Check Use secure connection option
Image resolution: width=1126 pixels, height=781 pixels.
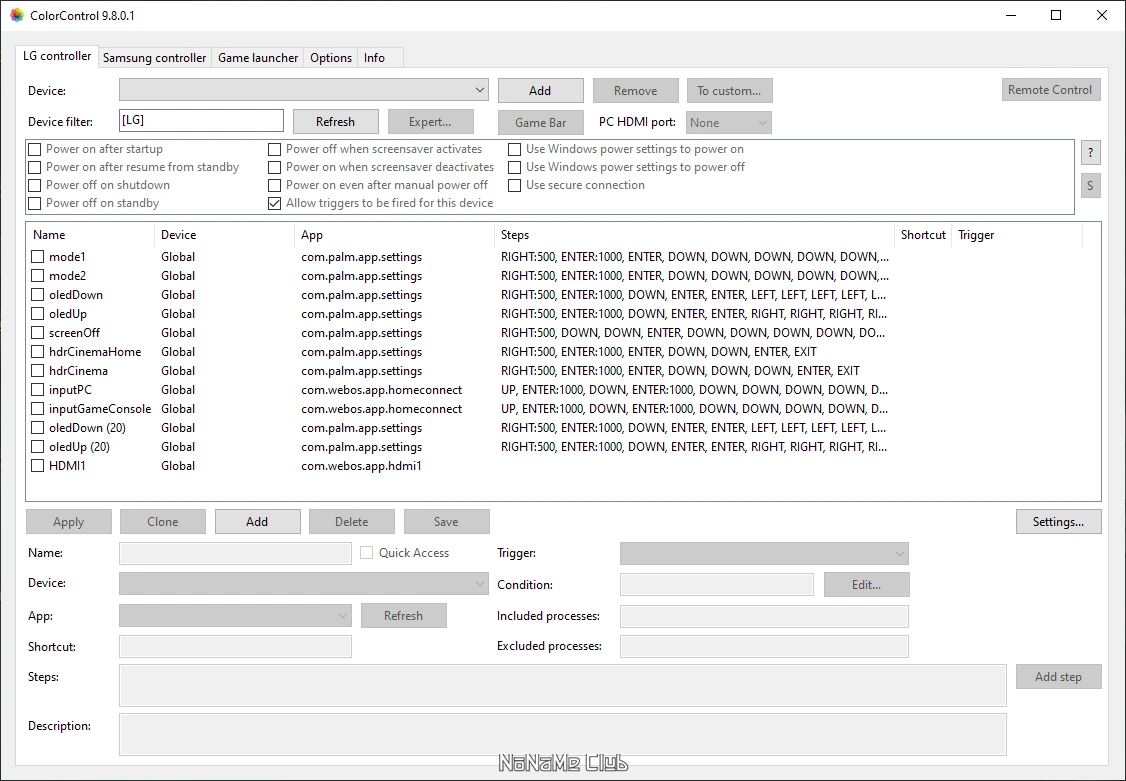(x=514, y=185)
